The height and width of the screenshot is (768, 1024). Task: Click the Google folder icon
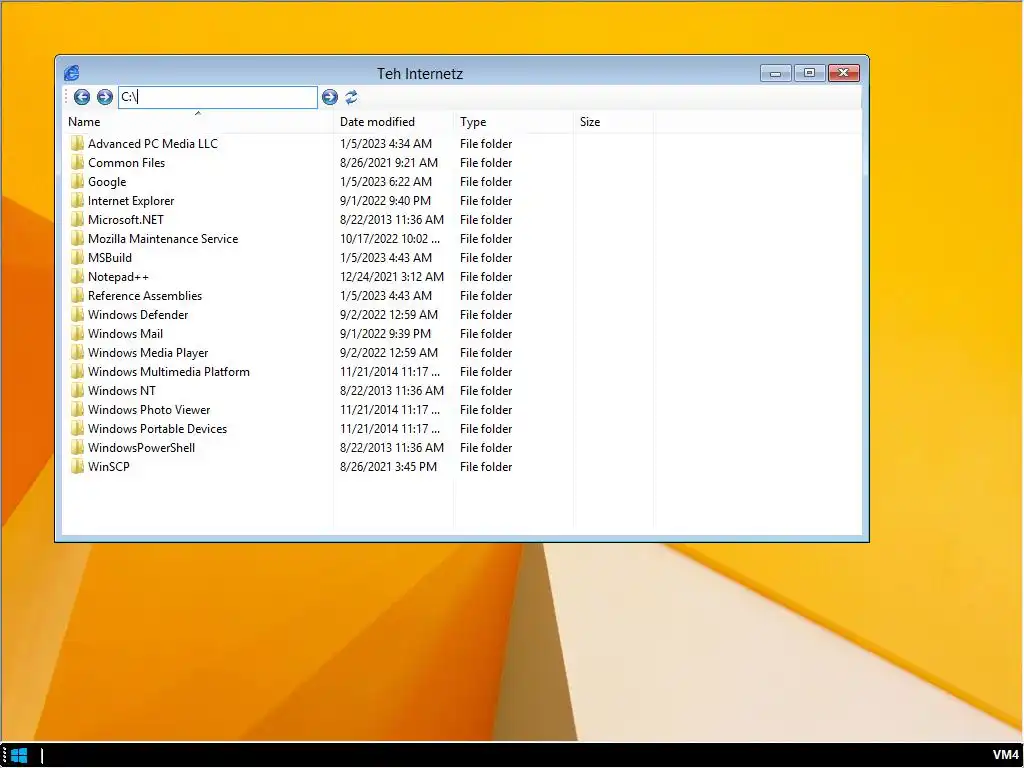click(x=77, y=181)
